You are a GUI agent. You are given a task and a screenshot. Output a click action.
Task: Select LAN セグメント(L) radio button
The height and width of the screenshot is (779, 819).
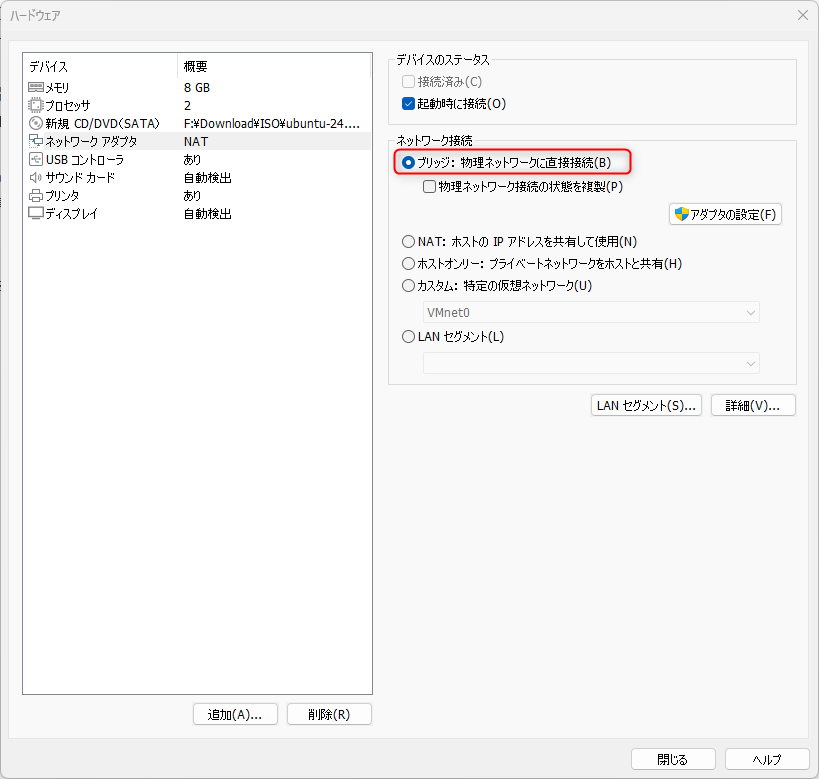pyautogui.click(x=408, y=336)
